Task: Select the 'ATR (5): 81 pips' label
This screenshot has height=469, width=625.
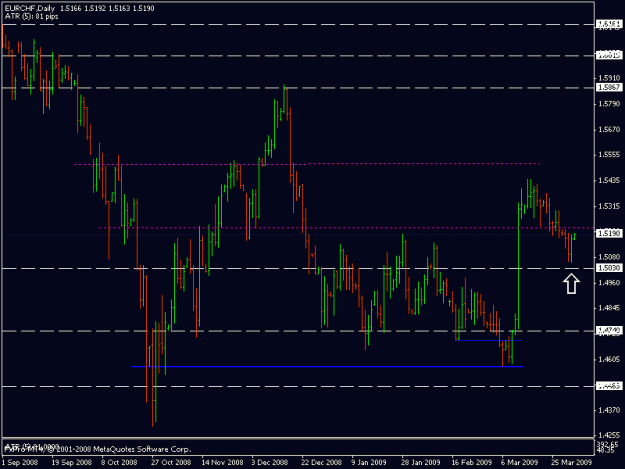Action: (x=31, y=16)
